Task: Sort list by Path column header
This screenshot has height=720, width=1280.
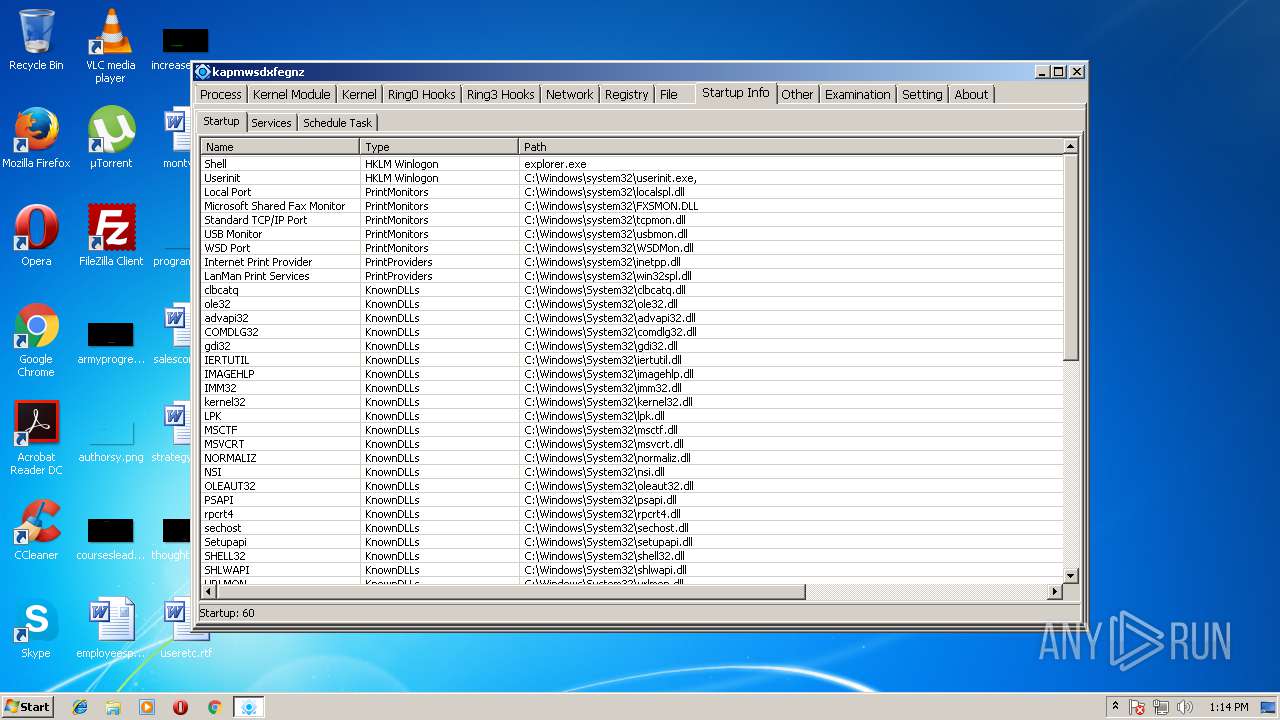Action: click(790, 147)
